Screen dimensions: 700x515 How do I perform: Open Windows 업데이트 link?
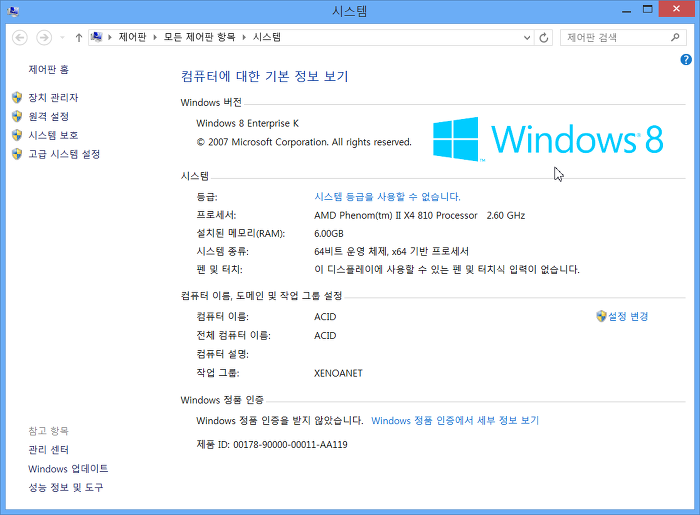click(68, 469)
